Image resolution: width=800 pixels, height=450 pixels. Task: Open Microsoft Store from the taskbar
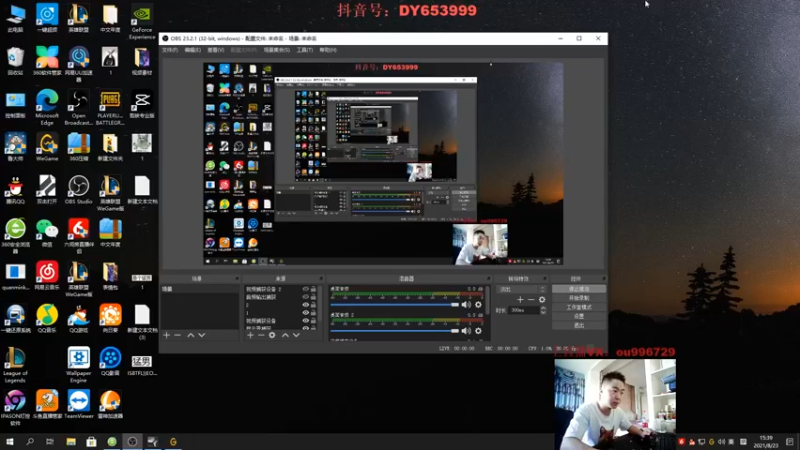coord(91,442)
